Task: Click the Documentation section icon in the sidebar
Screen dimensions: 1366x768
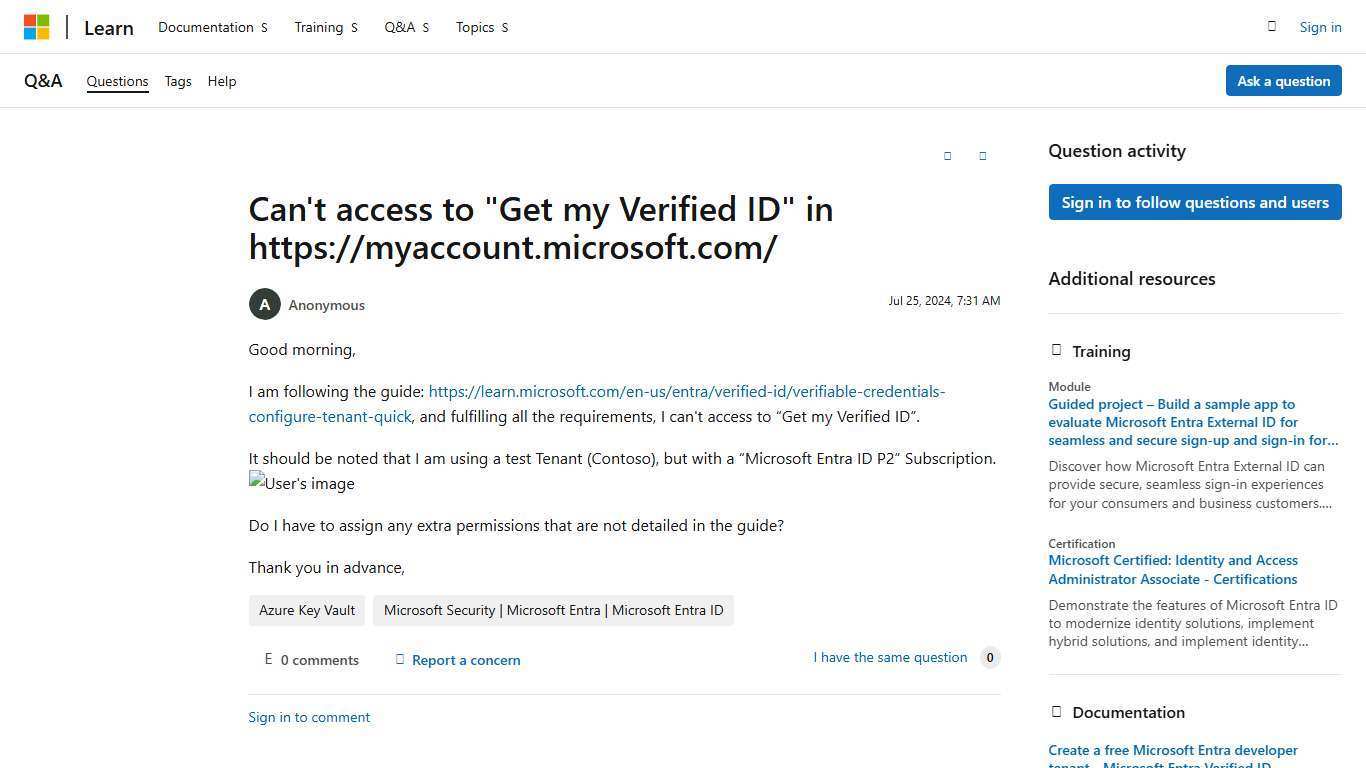Action: click(x=1056, y=711)
